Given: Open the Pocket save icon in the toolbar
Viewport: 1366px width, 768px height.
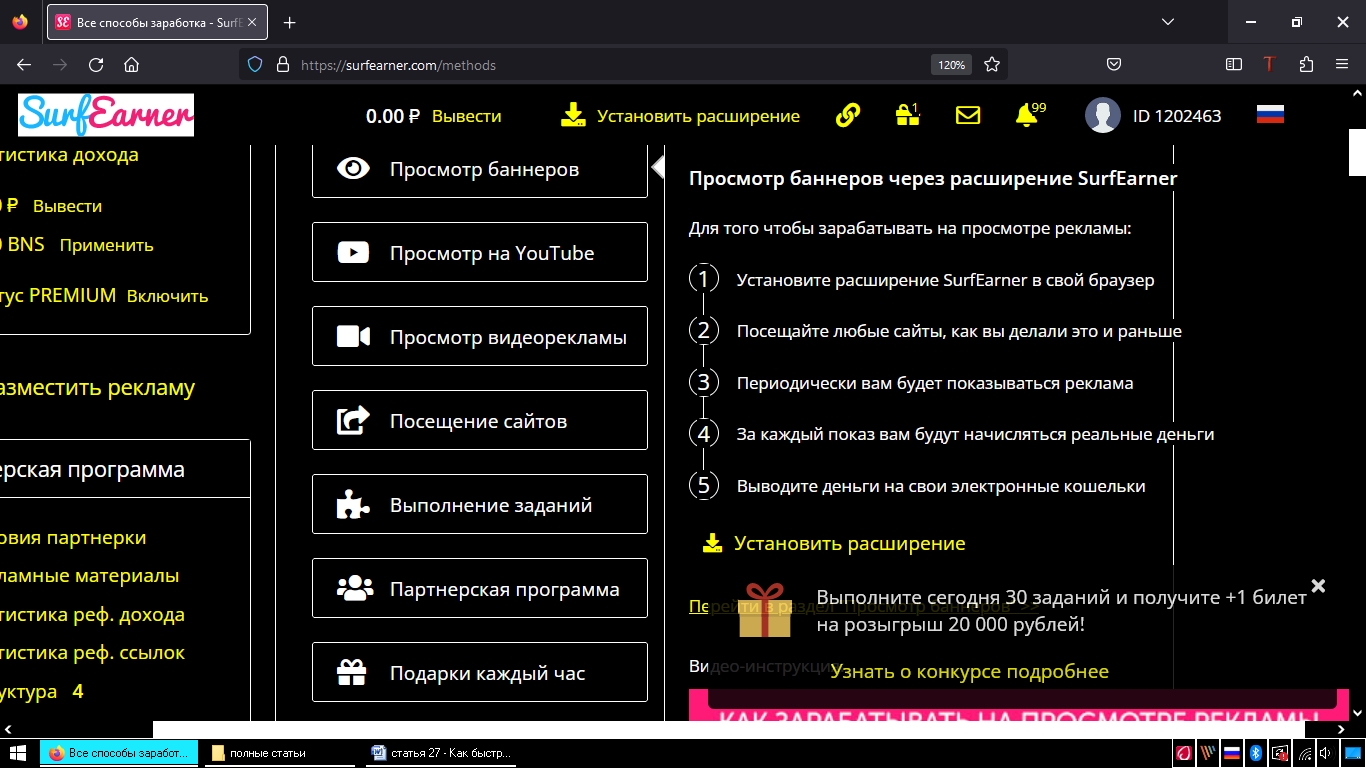Looking at the screenshot, I should tap(1114, 64).
